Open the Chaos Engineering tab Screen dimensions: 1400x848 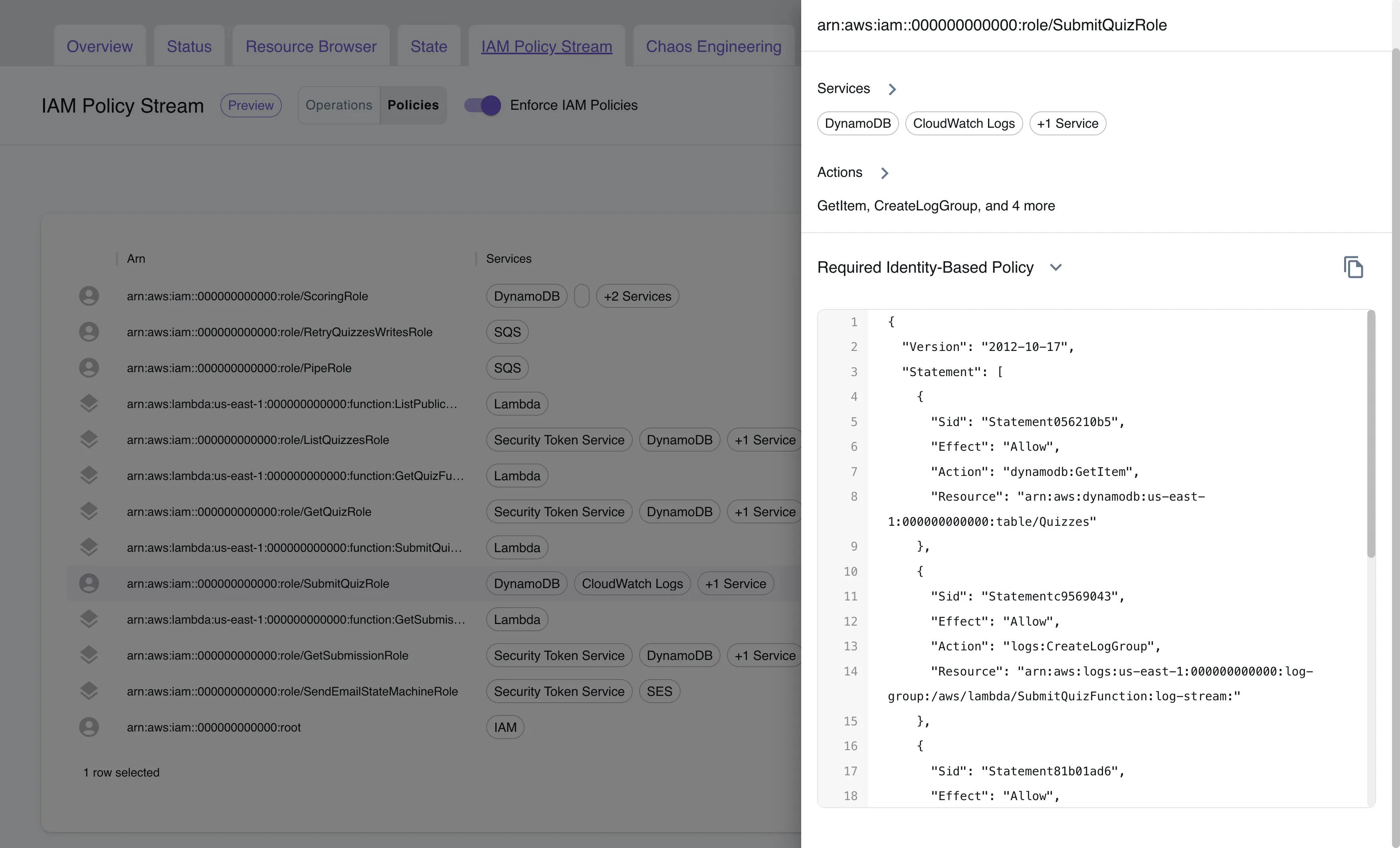[x=714, y=46]
